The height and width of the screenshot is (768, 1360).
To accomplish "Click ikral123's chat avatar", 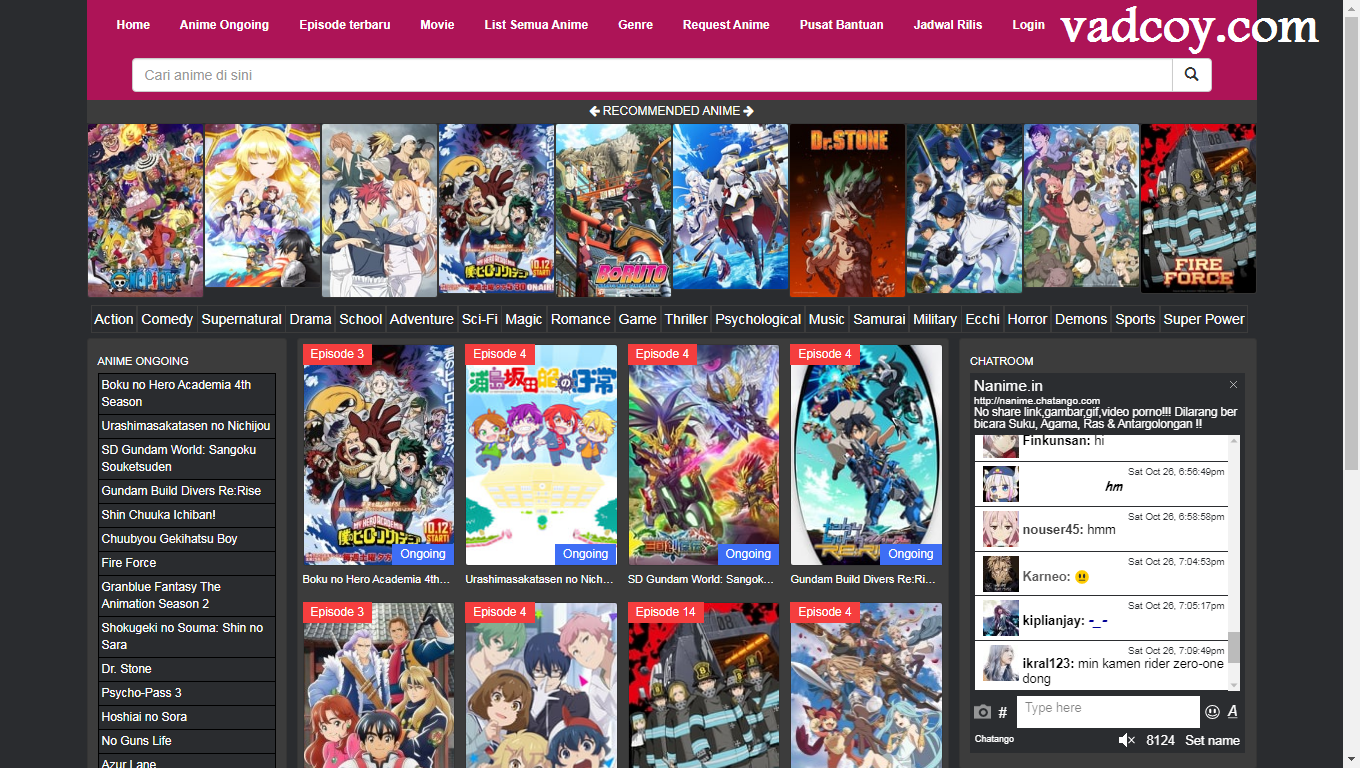I will click(1001, 663).
